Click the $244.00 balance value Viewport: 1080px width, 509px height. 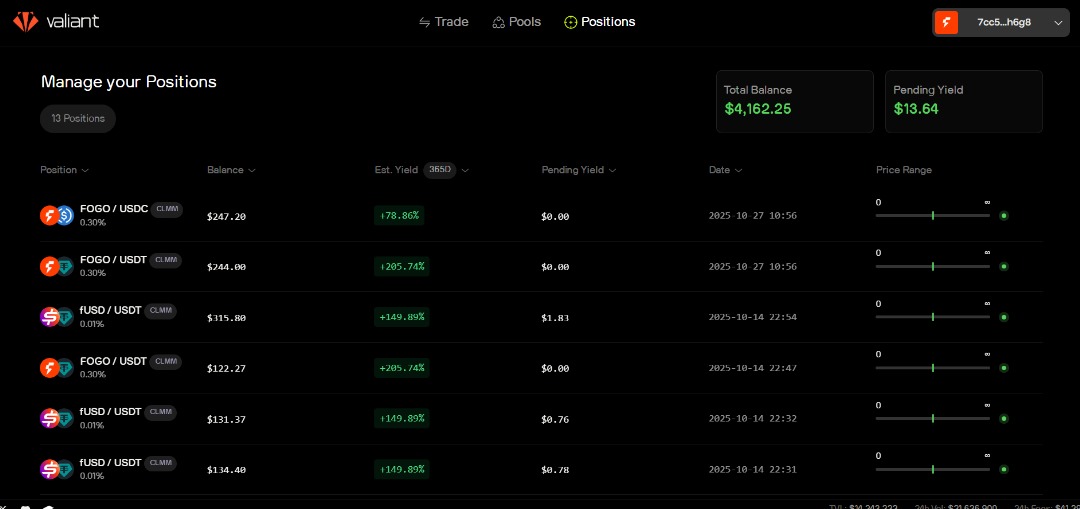[x=226, y=267]
